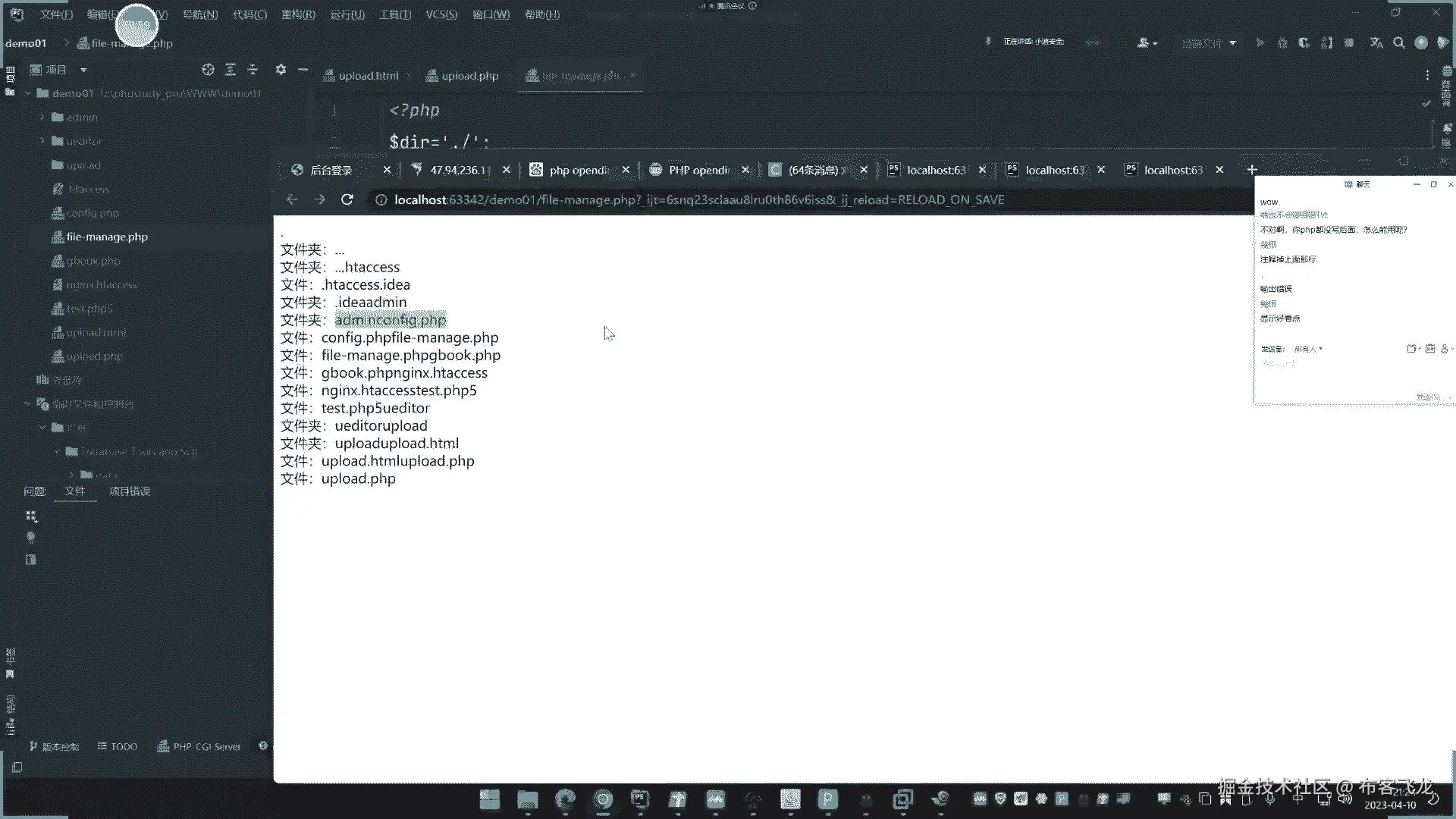Click the browser address bar URL
The height and width of the screenshot is (819, 1456).
[698, 199]
